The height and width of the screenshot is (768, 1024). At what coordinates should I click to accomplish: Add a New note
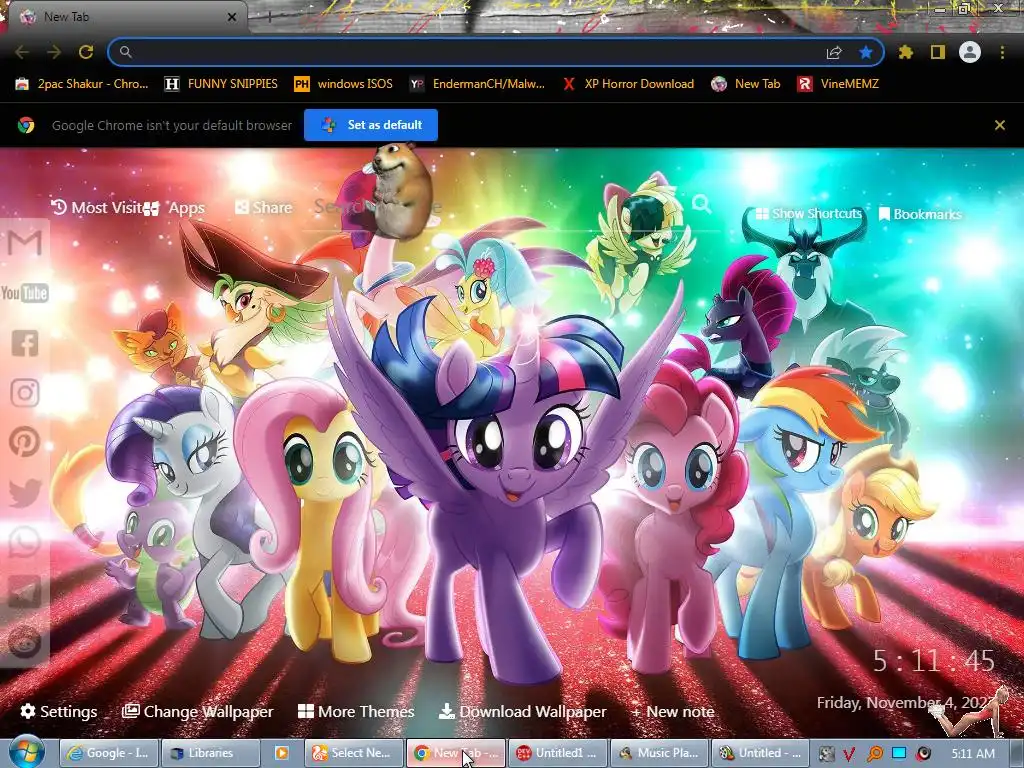tap(673, 712)
